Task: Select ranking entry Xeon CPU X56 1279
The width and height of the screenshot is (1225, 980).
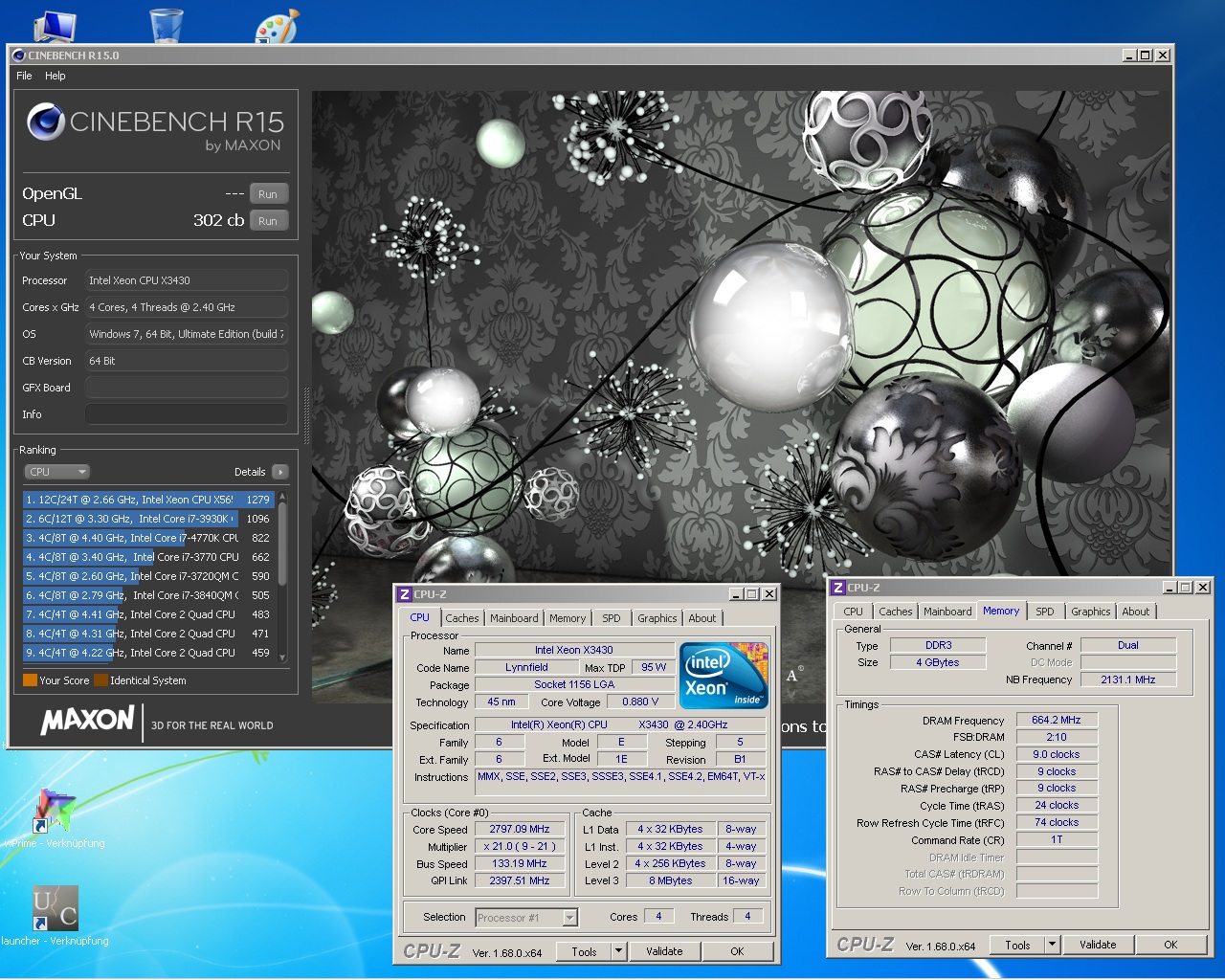Action: coord(148,500)
